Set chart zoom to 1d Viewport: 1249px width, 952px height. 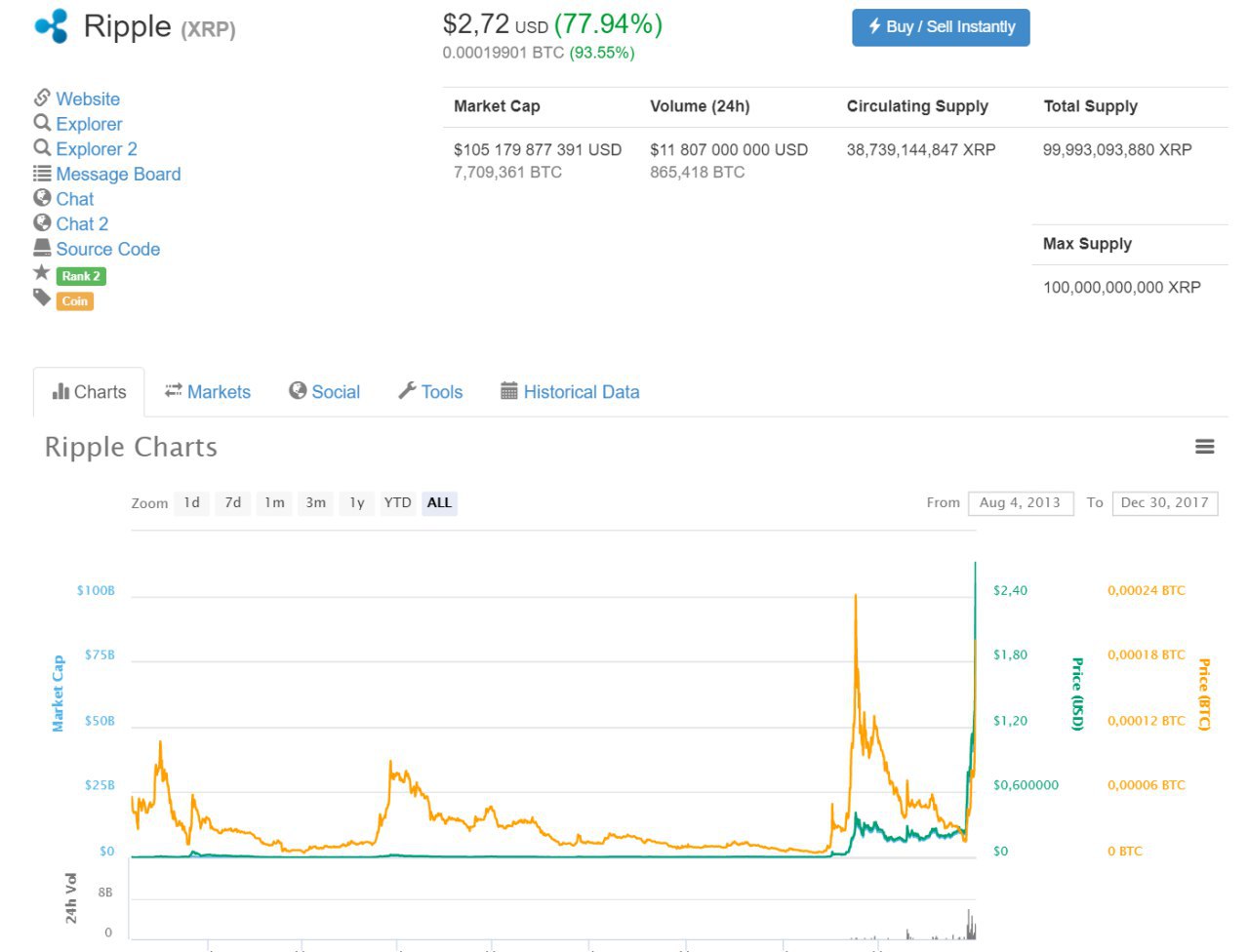(x=192, y=503)
